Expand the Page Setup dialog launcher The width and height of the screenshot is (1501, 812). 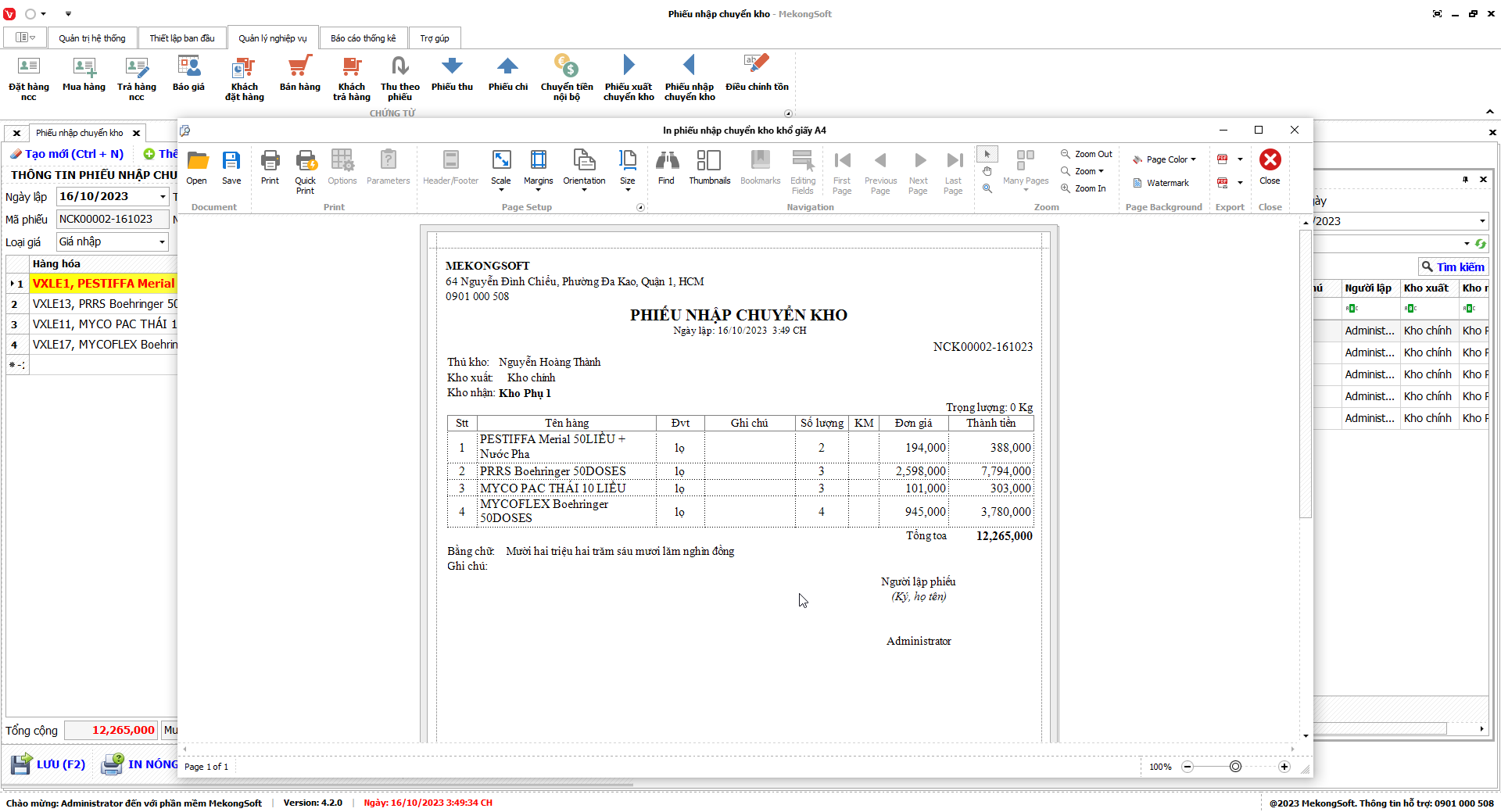(x=641, y=207)
